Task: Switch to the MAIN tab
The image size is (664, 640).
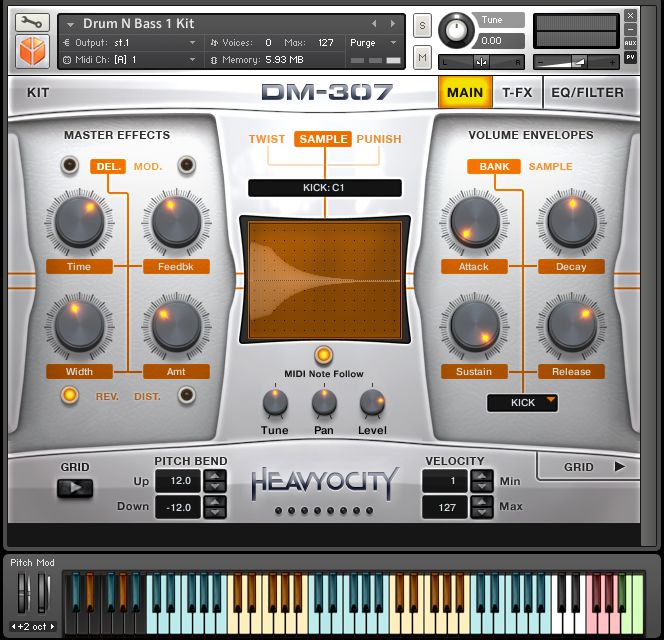Action: pyautogui.click(x=465, y=92)
